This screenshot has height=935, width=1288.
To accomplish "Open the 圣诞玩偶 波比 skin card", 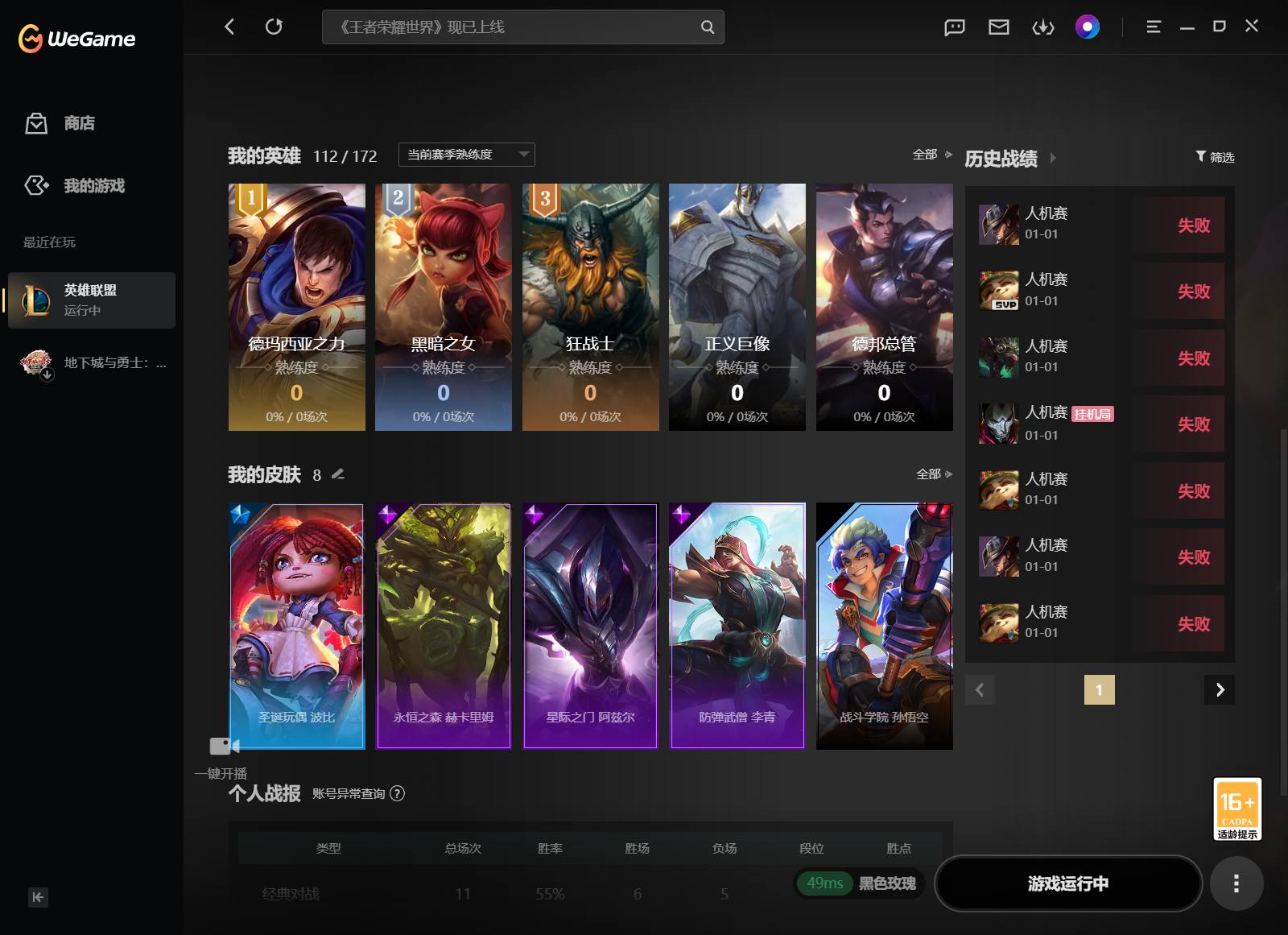I will 296,626.
